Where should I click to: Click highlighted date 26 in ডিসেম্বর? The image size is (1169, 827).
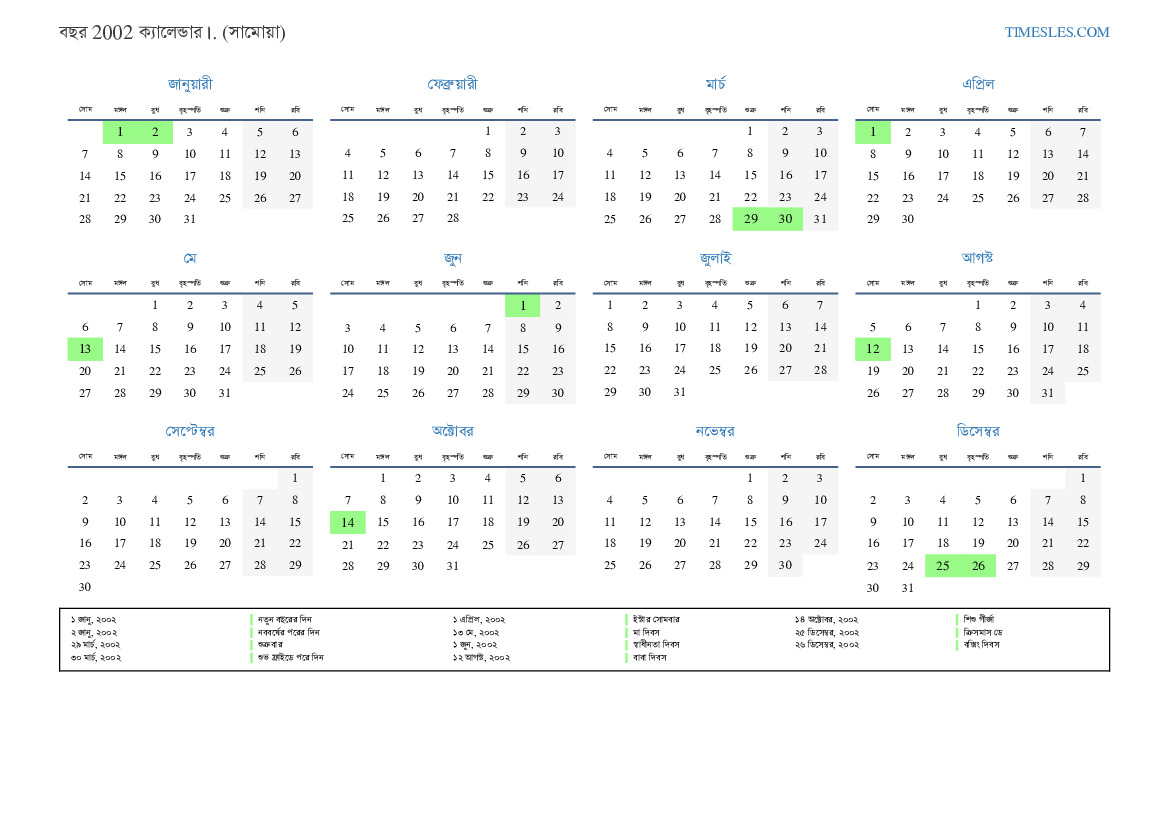coord(977,566)
